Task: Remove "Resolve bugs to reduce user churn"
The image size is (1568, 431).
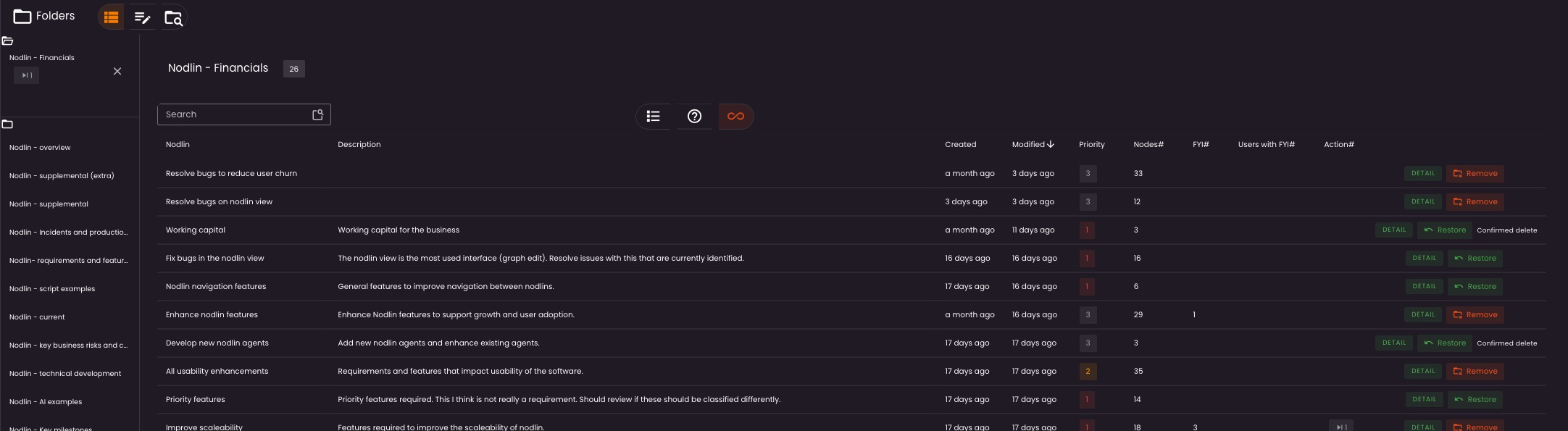Action: pos(1475,174)
